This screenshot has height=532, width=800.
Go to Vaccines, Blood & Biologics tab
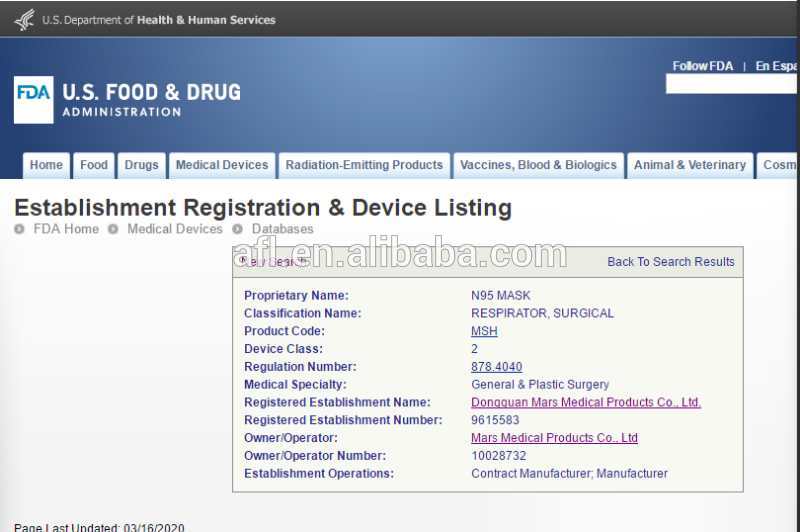tap(538, 165)
